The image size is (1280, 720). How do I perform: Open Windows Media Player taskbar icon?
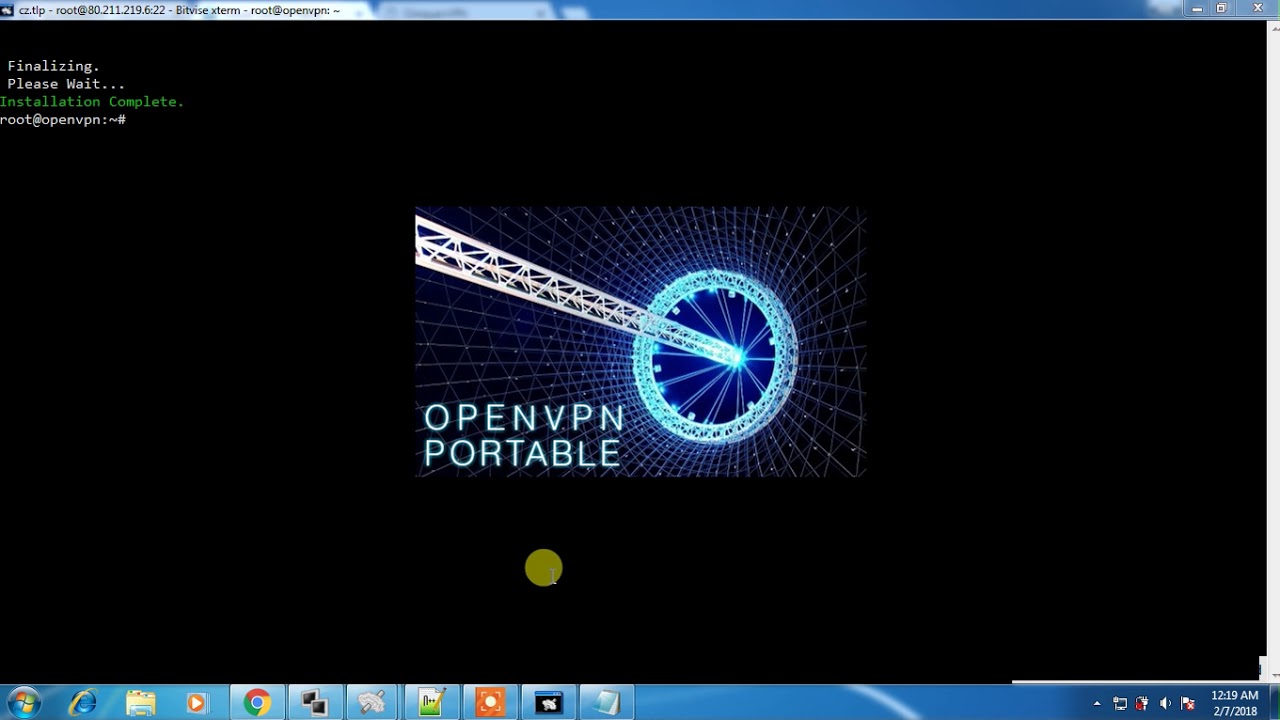click(x=196, y=703)
